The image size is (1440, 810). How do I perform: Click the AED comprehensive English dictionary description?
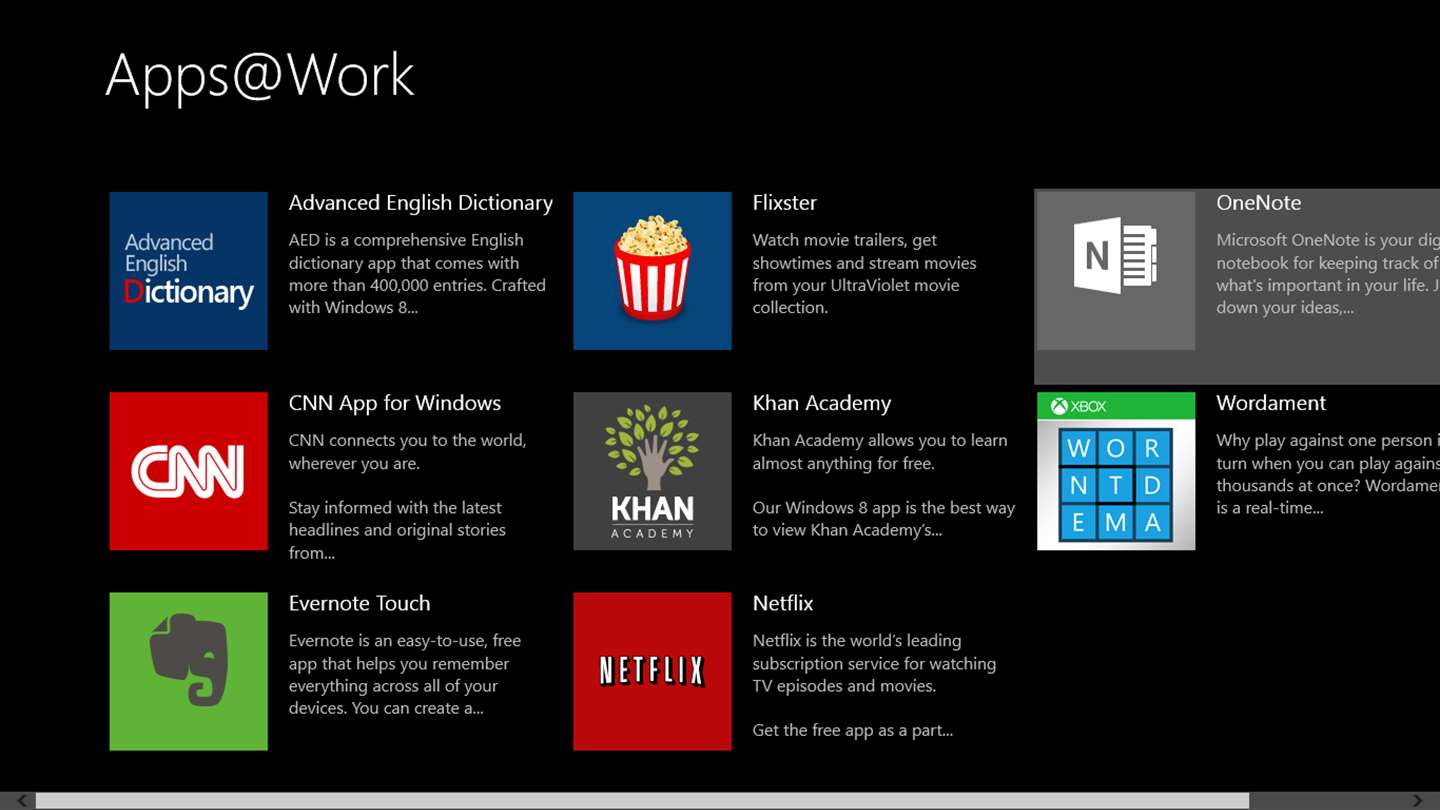tap(417, 274)
